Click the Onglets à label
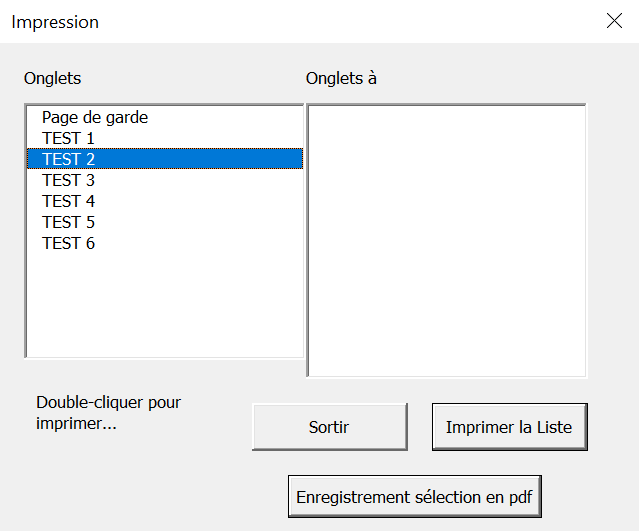Screen dimensions: 639x531 pos(341,78)
